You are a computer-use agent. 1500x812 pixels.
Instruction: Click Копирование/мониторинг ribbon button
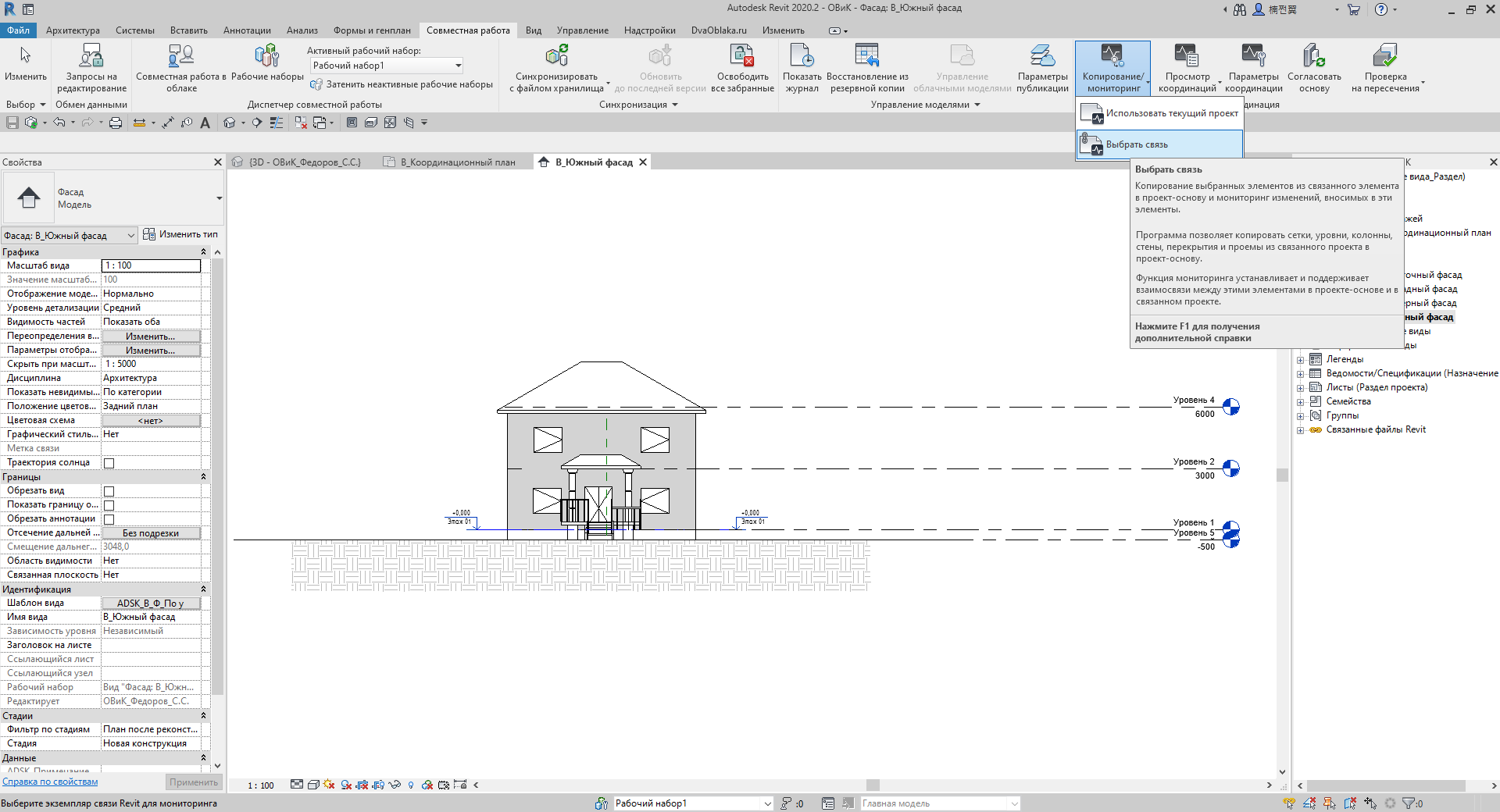[1112, 69]
